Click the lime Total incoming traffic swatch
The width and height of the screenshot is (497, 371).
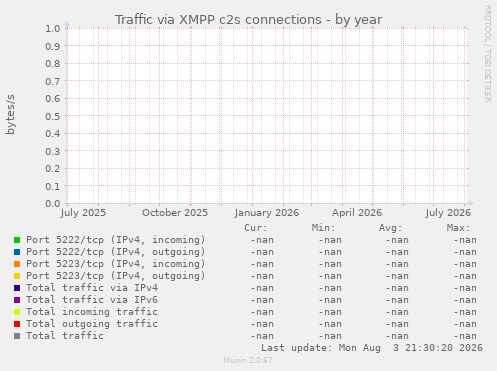(x=17, y=312)
